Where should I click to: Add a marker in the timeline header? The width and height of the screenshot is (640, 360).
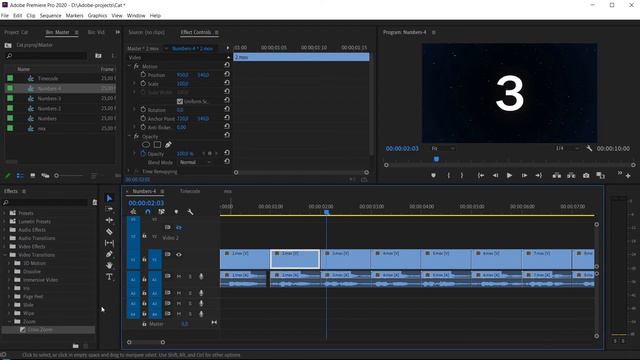176,212
